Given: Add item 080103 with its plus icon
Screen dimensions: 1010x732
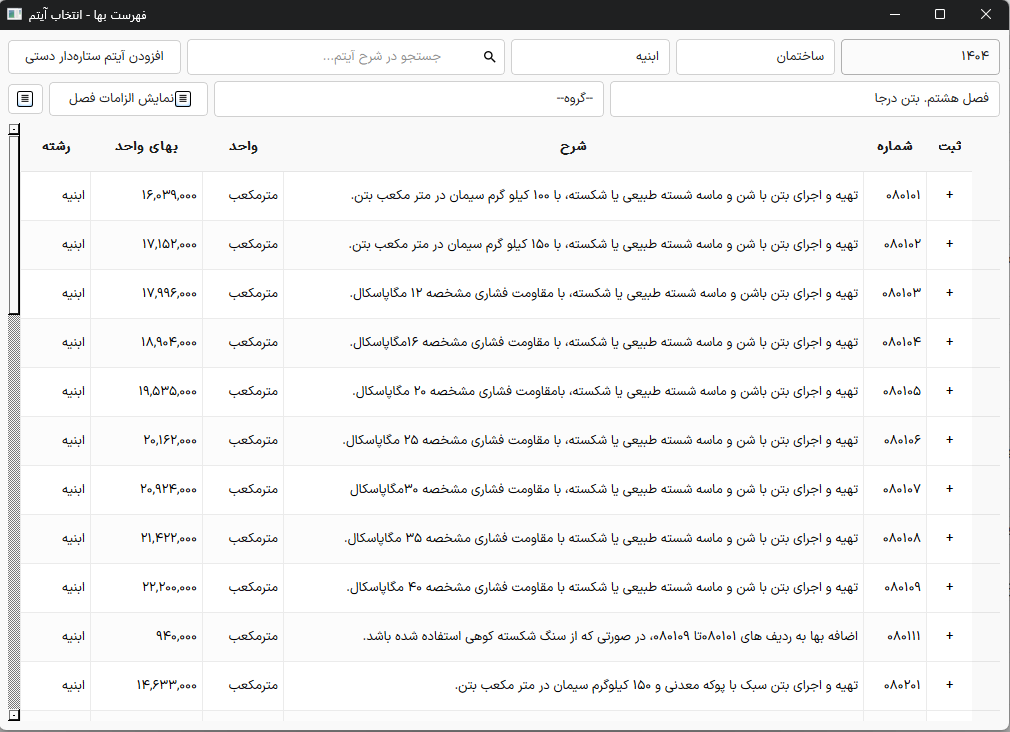Looking at the screenshot, I should pyautogui.click(x=949, y=294).
